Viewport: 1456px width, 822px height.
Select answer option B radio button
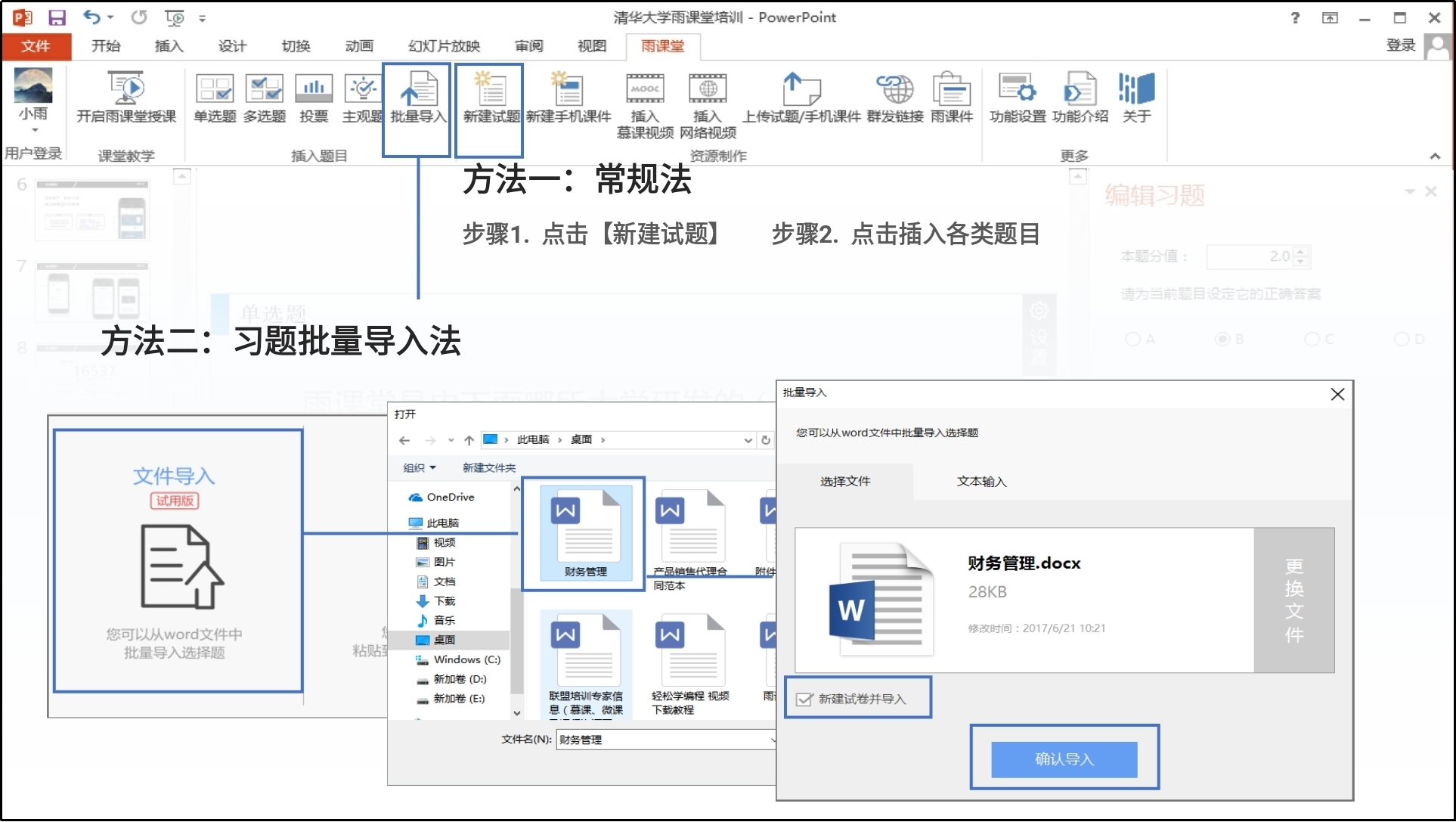click(x=1222, y=339)
